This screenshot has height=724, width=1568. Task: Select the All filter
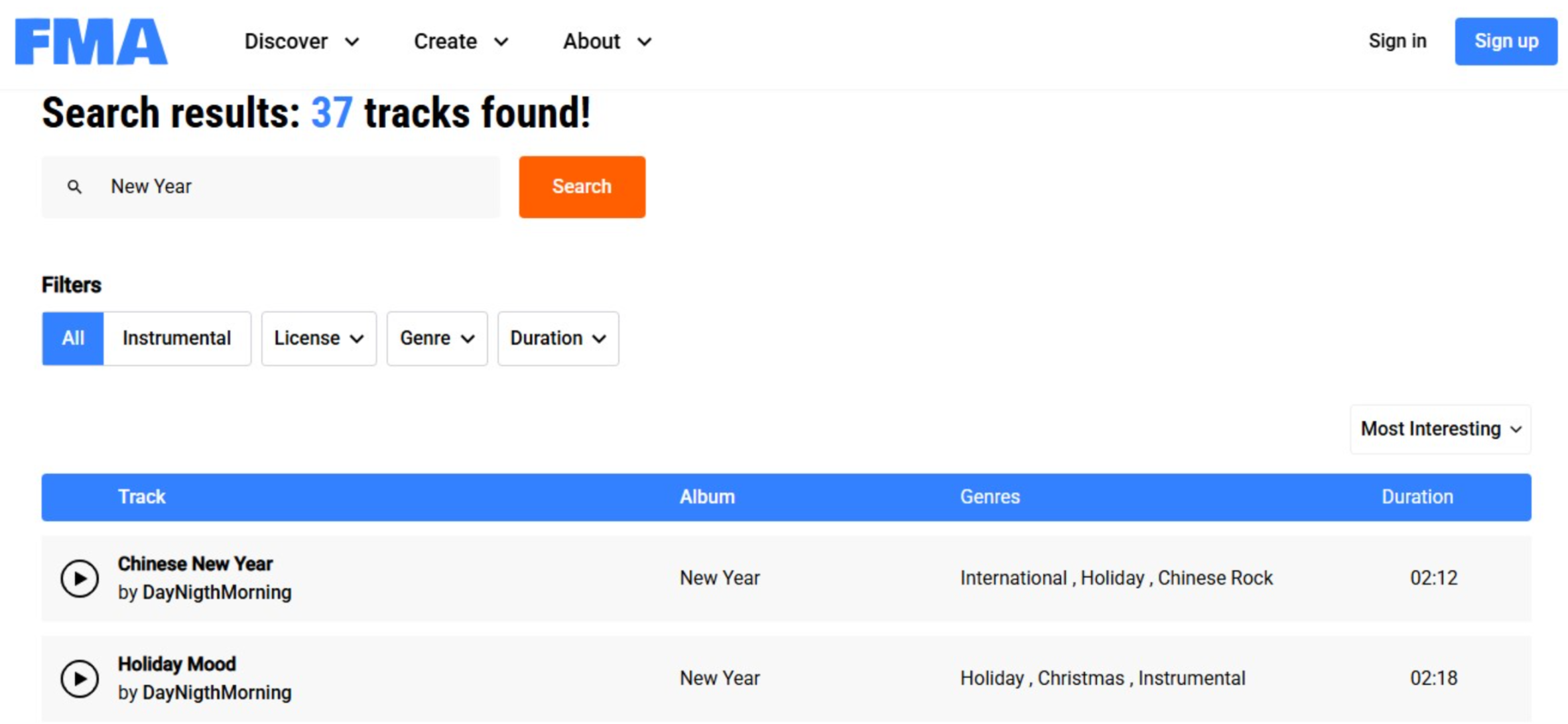[x=72, y=338]
